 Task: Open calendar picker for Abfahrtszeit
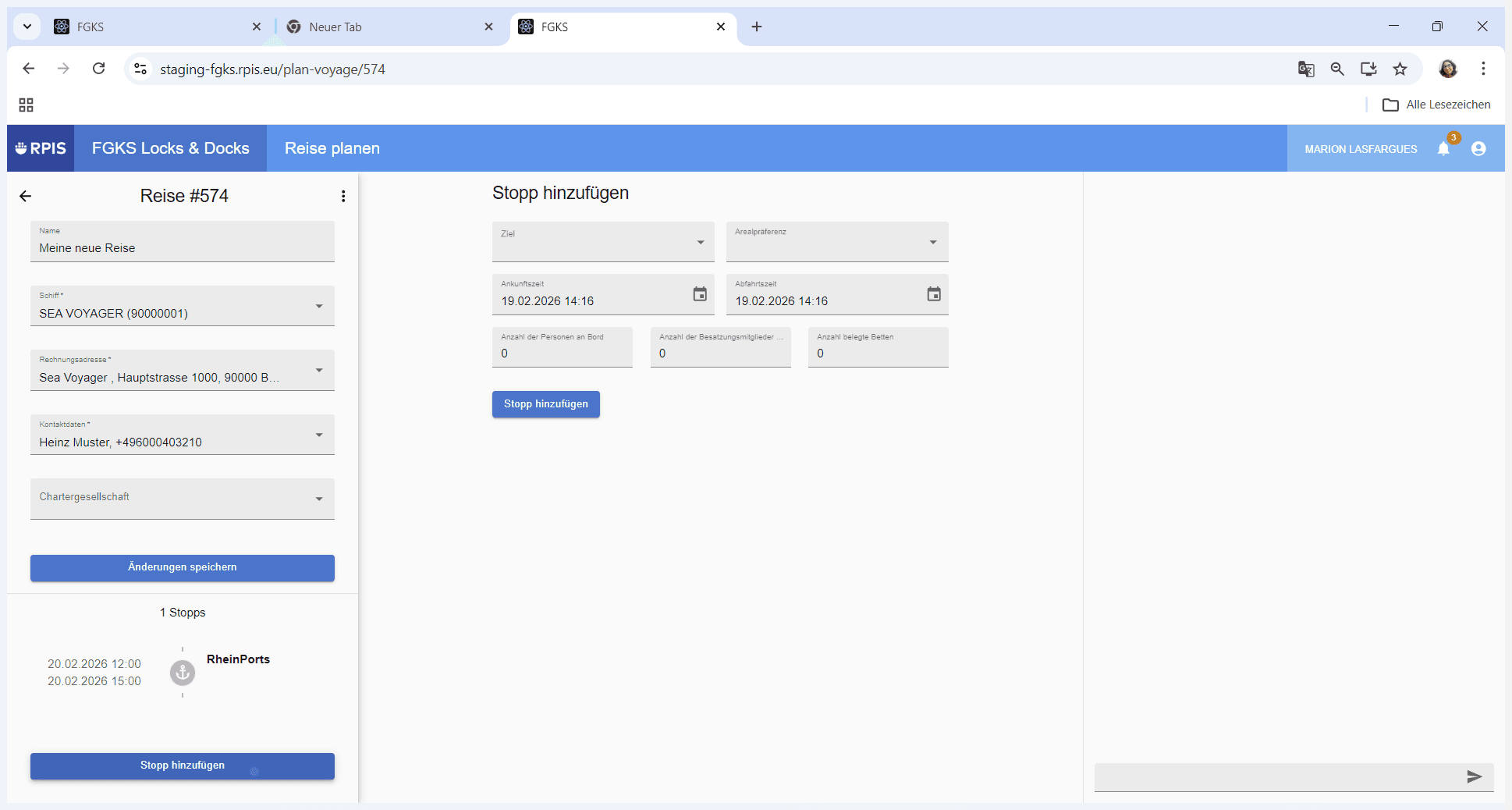(934, 294)
